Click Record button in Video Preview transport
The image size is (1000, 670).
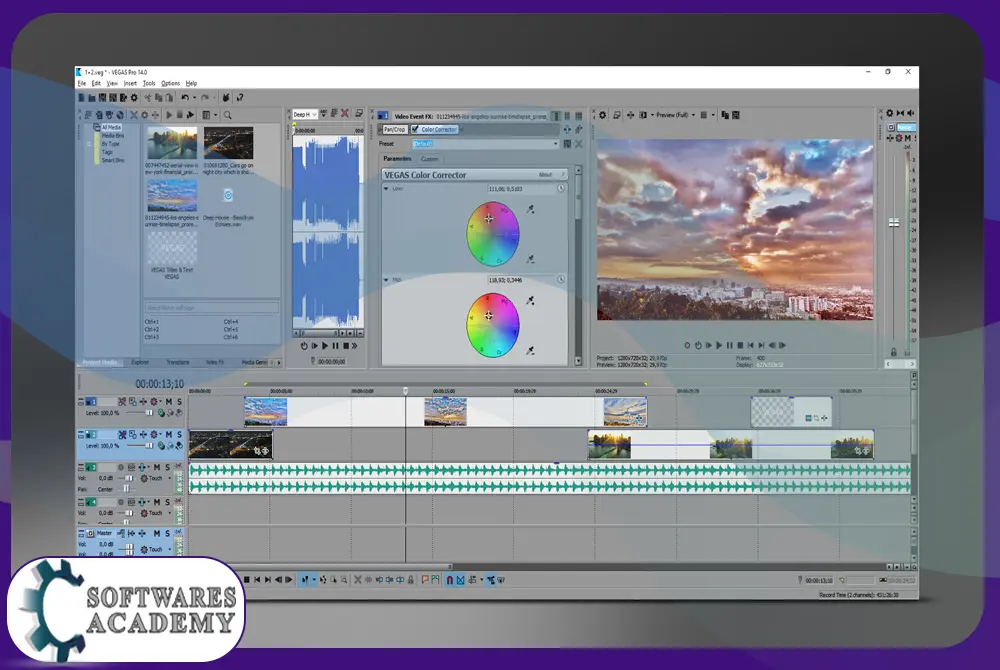[687, 346]
